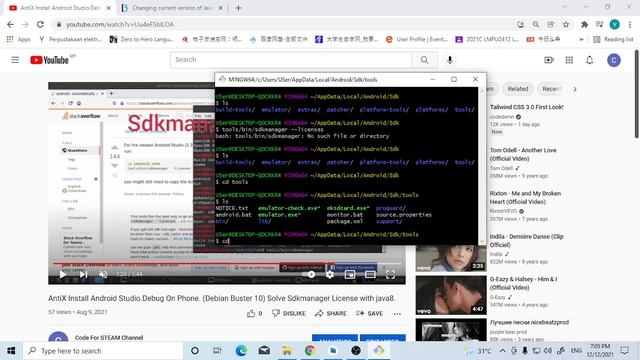The width and height of the screenshot is (640, 360).
Task: Open the Chrome profile avatar
Action: [614, 24]
